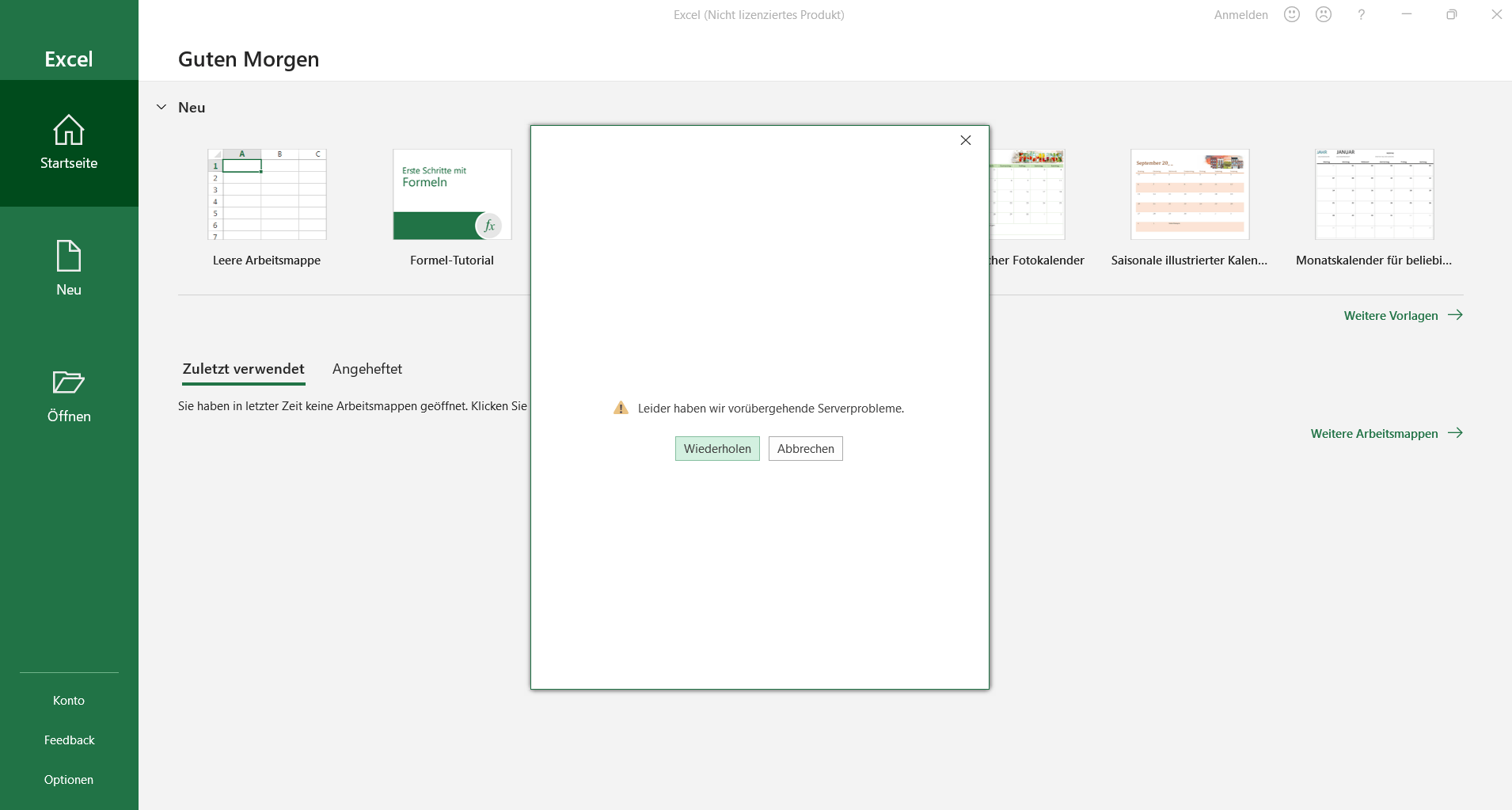Viewport: 1512px width, 810px height.
Task: Click the Leere Arbeitsmappe label
Action: (x=267, y=260)
